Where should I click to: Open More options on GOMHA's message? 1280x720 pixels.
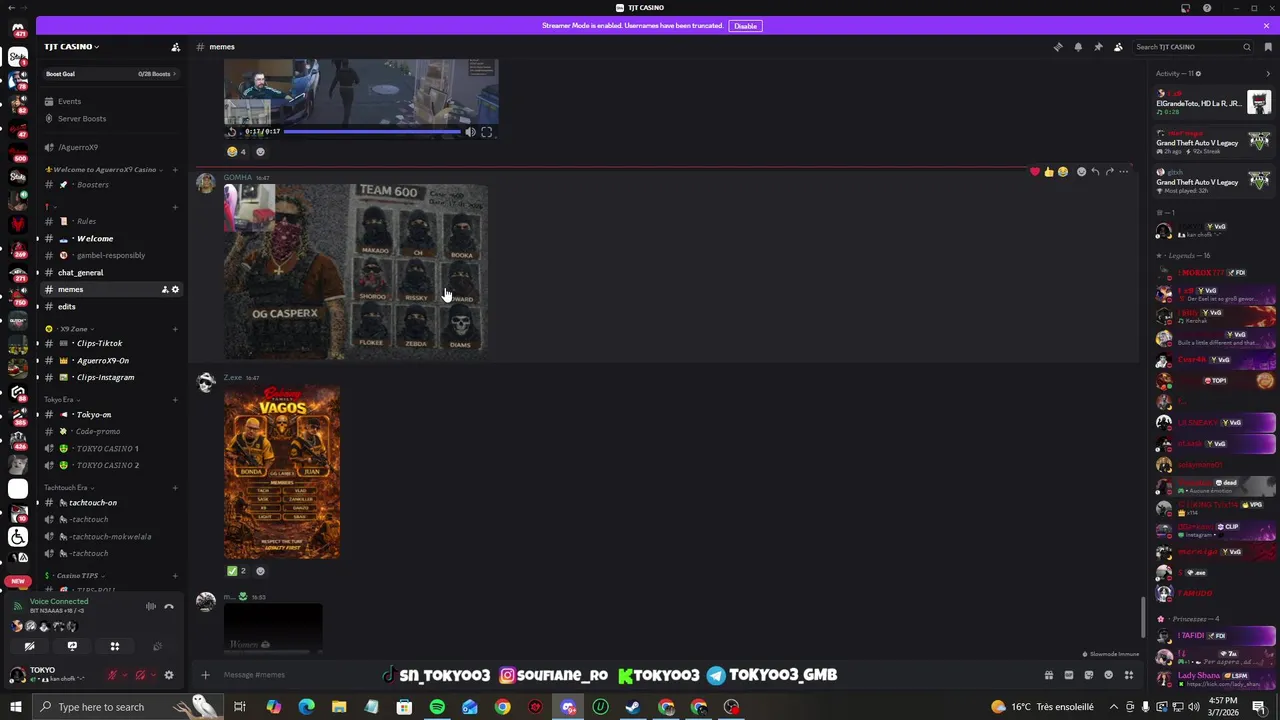tap(1123, 172)
